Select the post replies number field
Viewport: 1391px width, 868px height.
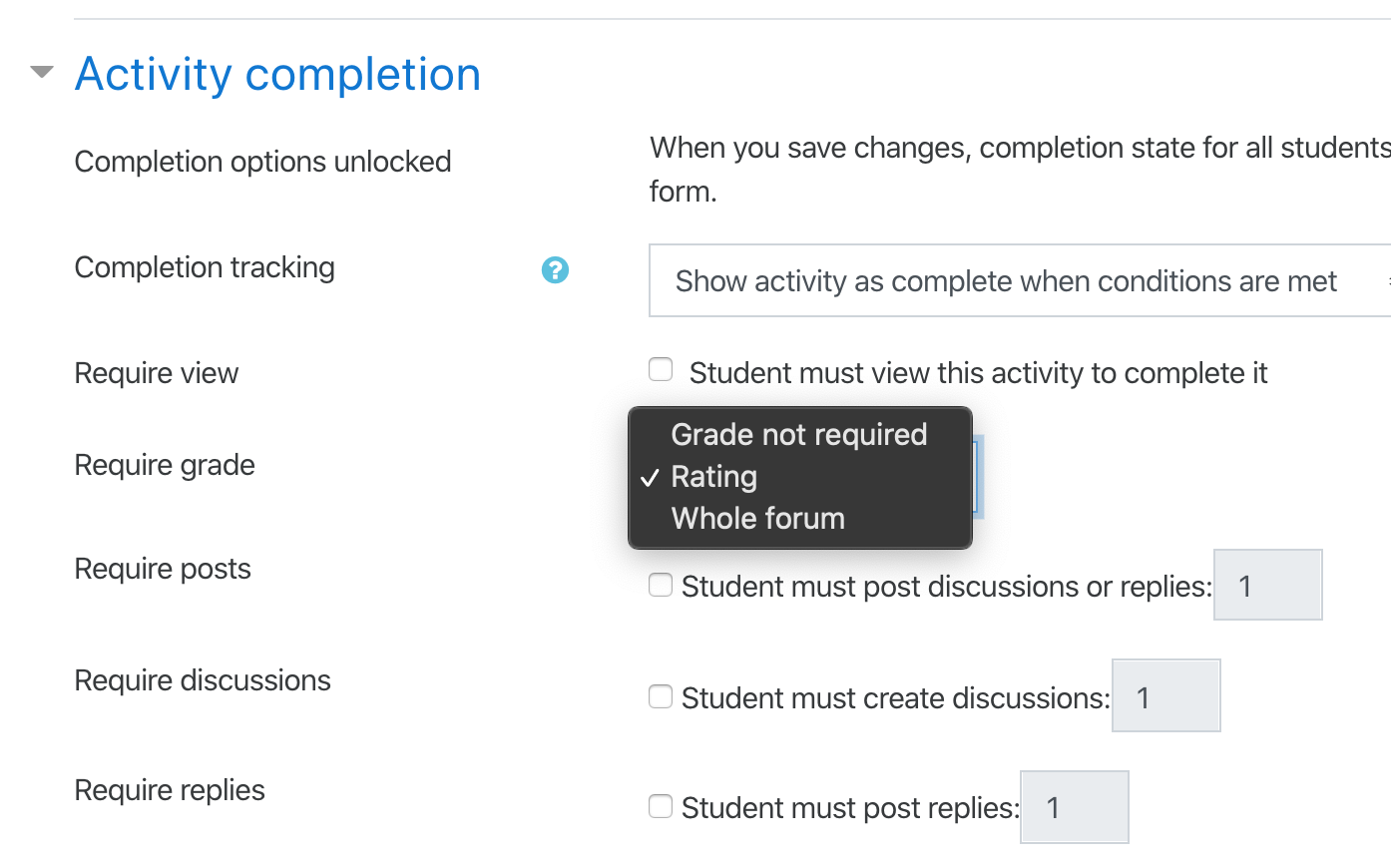[1075, 807]
